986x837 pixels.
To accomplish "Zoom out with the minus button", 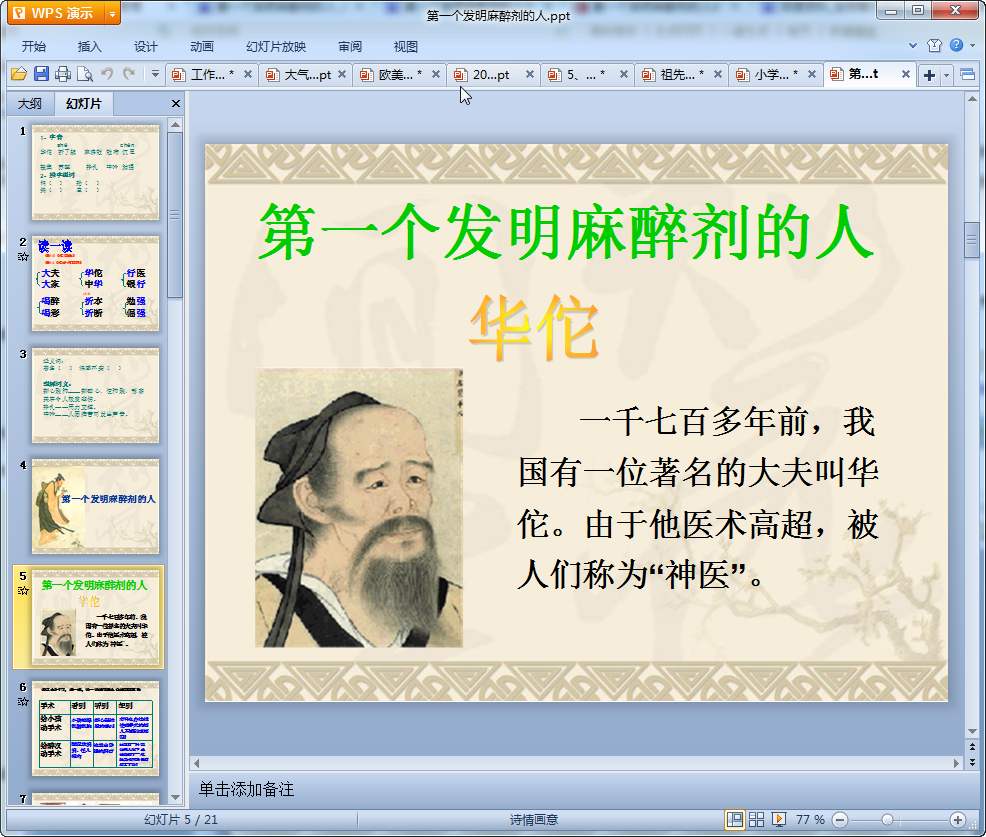I will pyautogui.click(x=839, y=819).
